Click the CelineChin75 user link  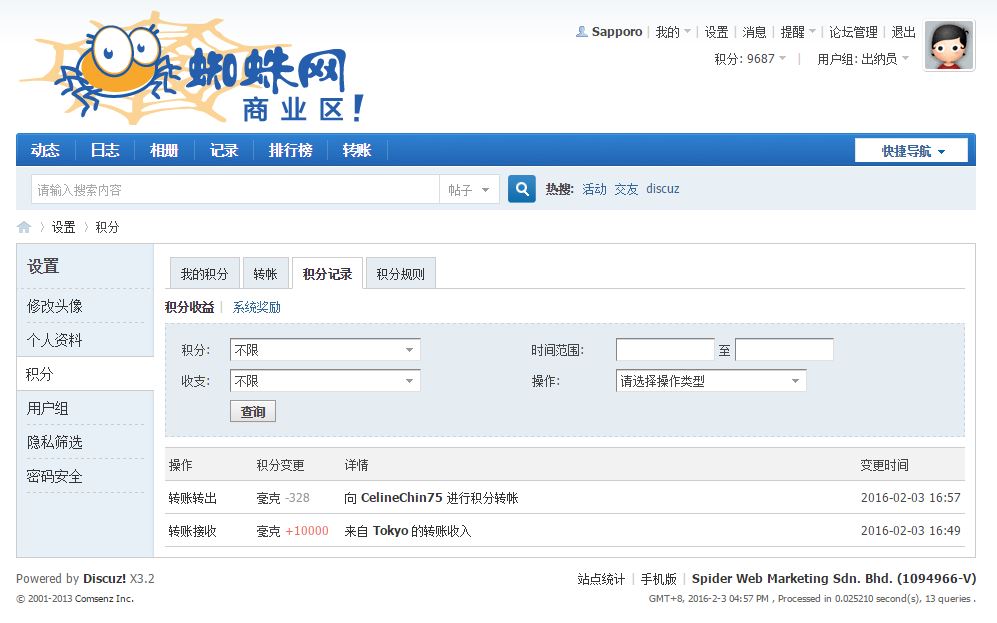pos(401,498)
